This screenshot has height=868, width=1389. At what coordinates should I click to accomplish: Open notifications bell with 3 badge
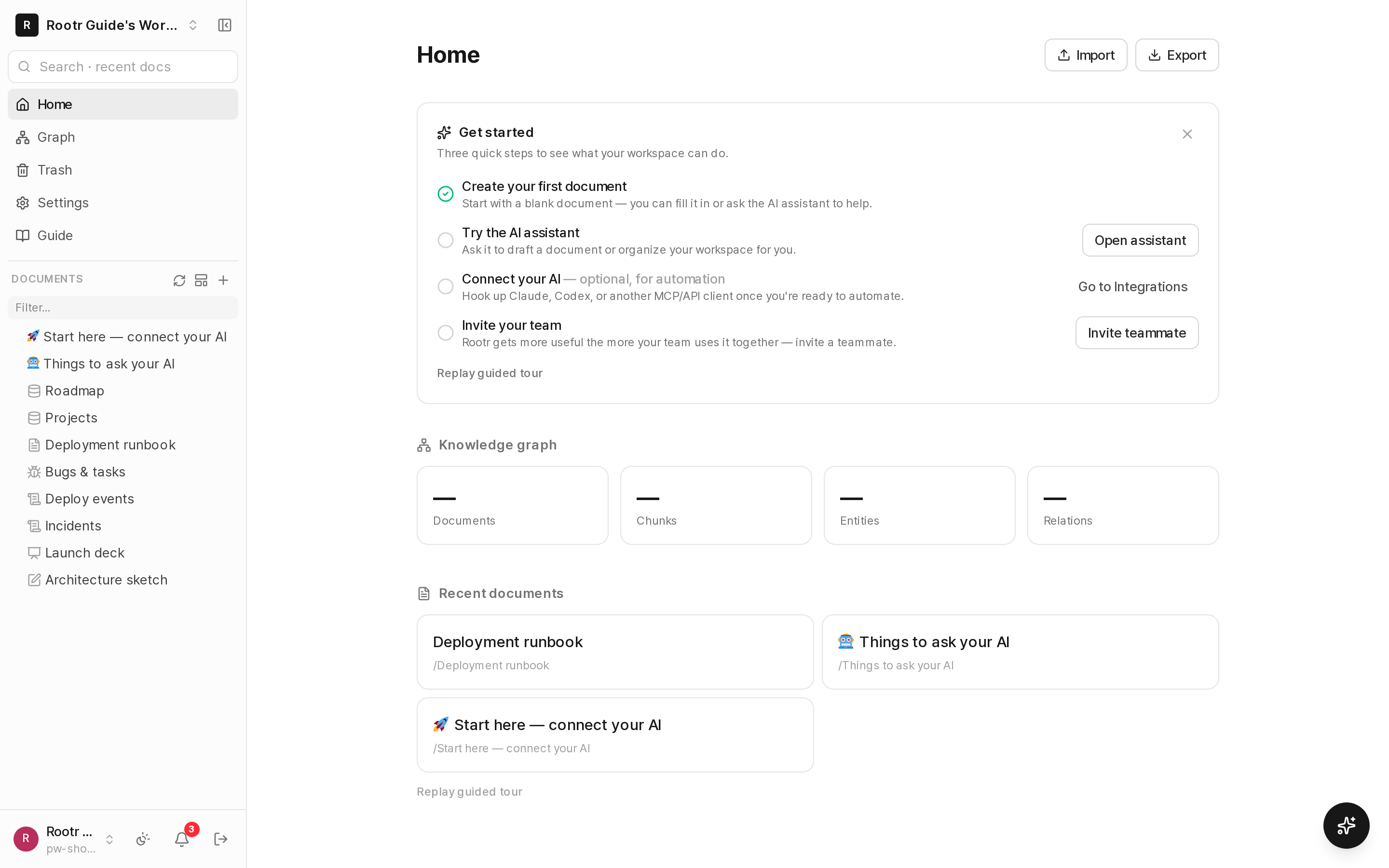click(x=182, y=839)
